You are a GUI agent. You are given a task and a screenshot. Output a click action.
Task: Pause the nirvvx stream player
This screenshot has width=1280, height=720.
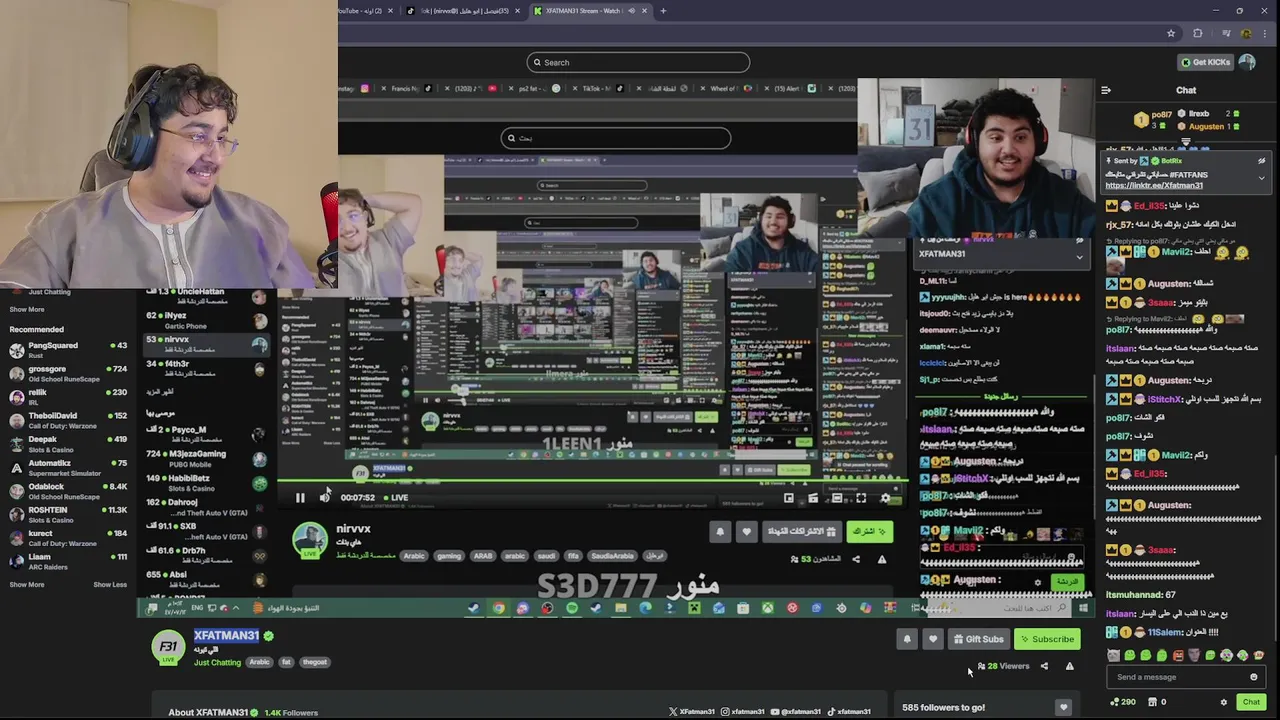[x=300, y=497]
